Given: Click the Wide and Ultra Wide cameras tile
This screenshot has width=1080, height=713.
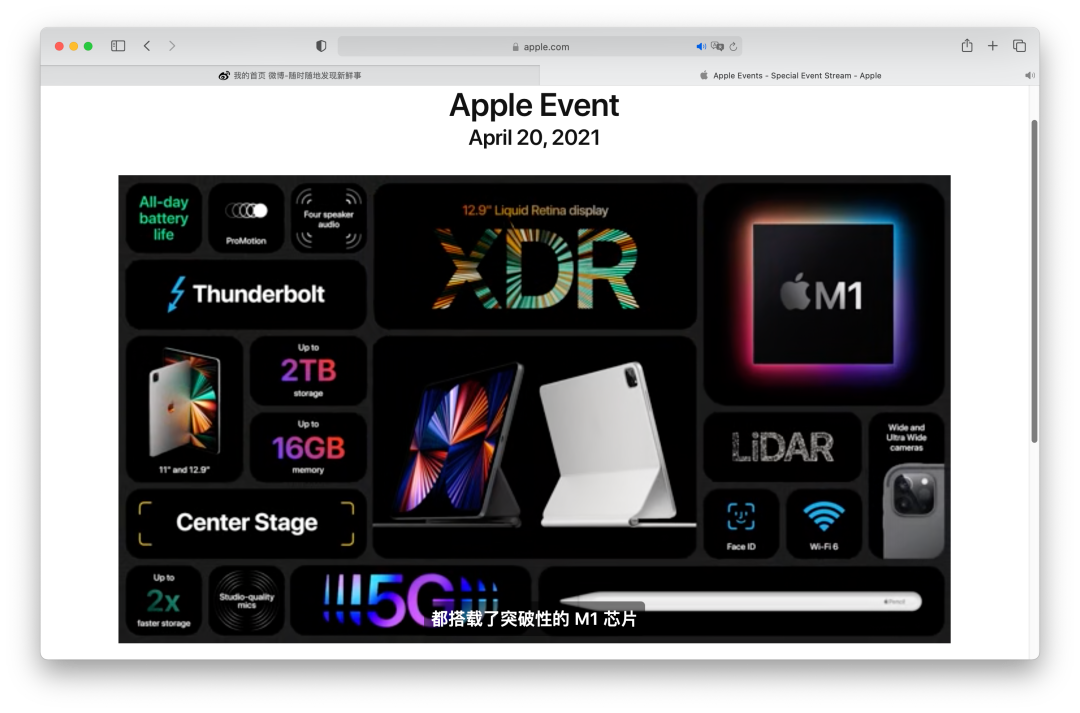Looking at the screenshot, I should coord(906,485).
